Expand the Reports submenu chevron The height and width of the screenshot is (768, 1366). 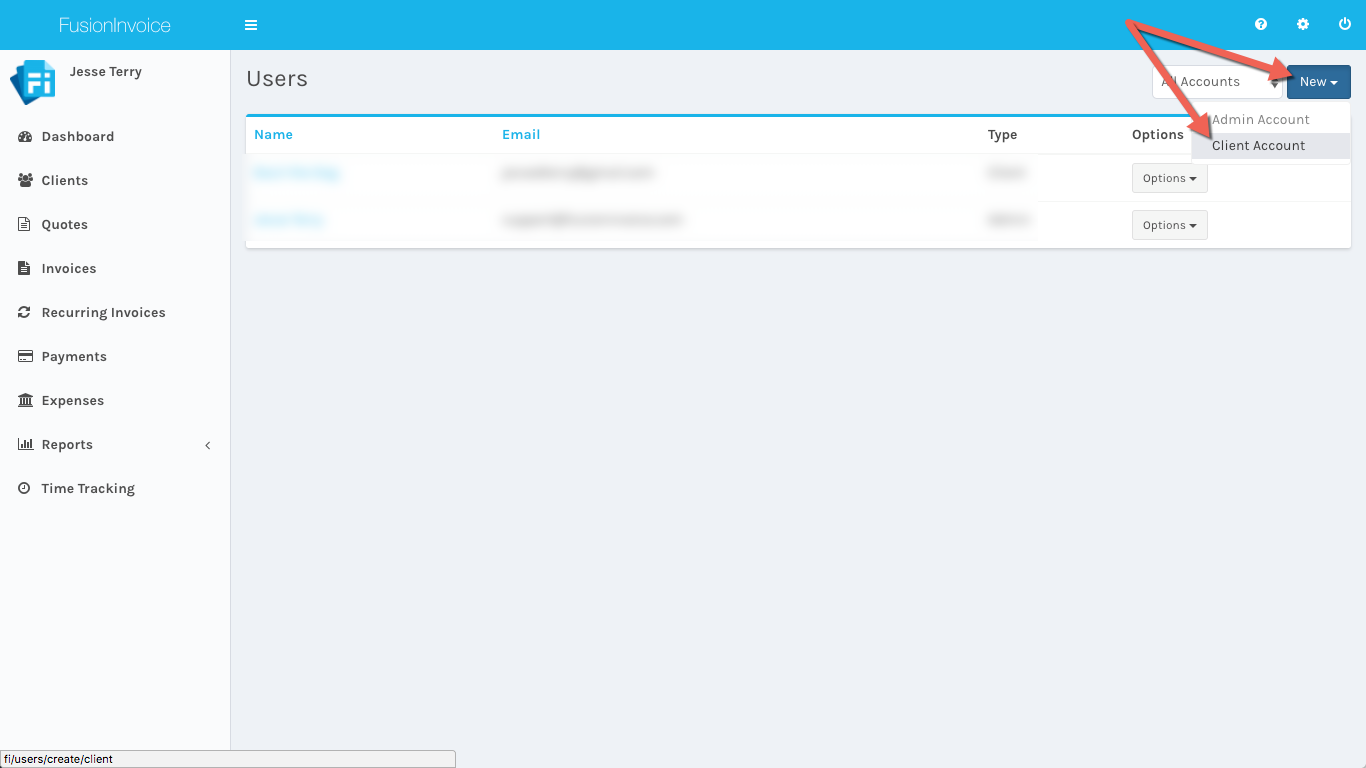pos(208,445)
